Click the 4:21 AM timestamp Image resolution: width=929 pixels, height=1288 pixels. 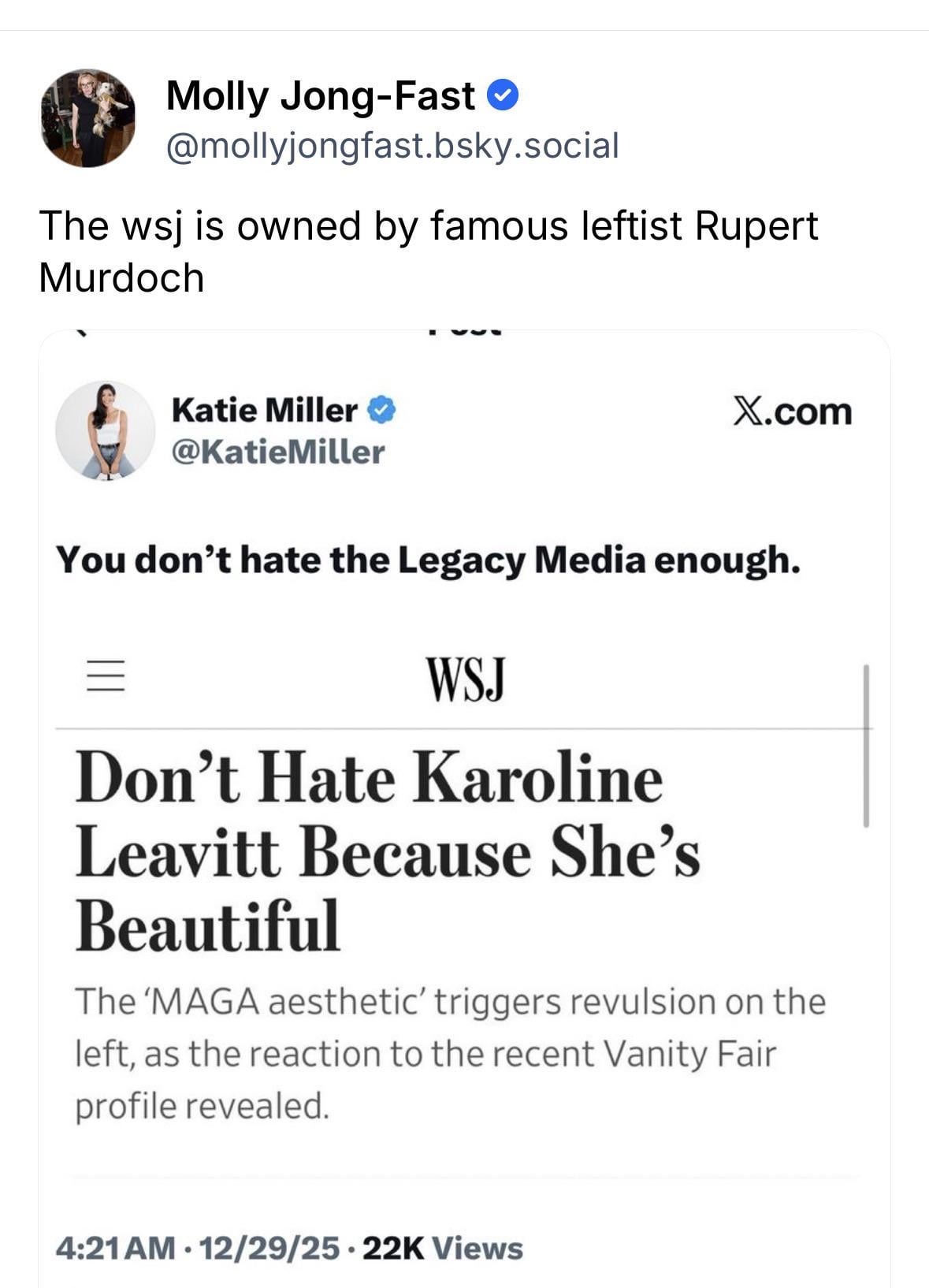pyautogui.click(x=116, y=1248)
